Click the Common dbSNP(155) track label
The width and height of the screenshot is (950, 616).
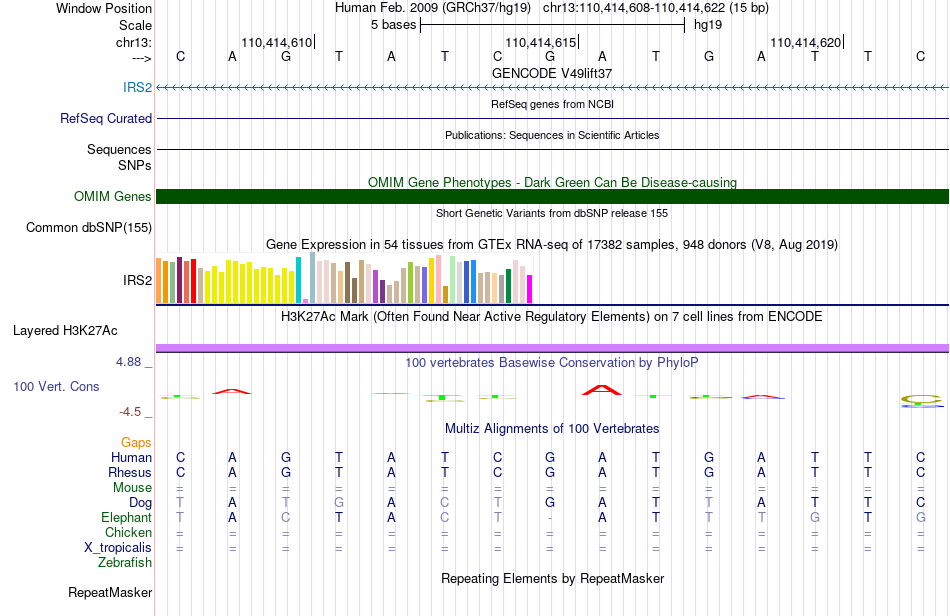tap(89, 227)
